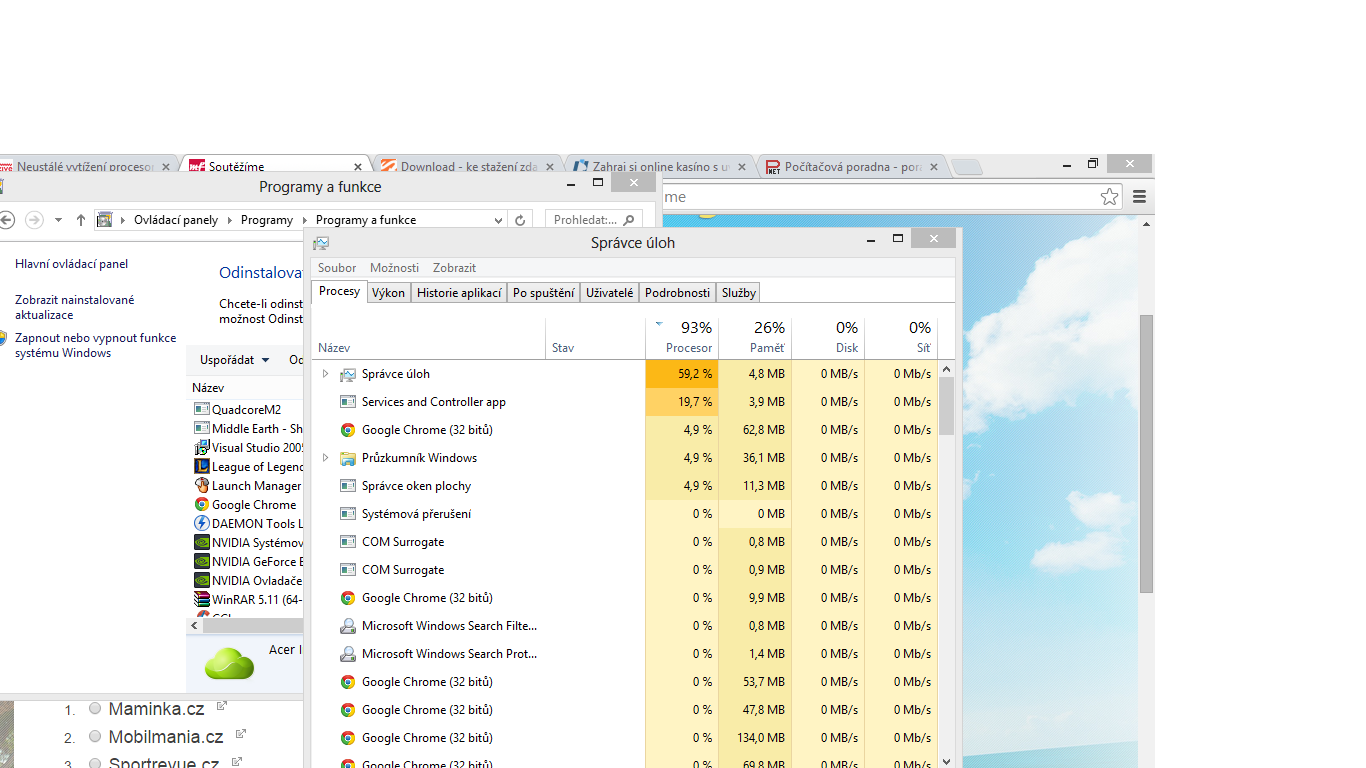Bookmark the page with the star icon
The width and height of the screenshot is (1366, 768).
click(x=1109, y=197)
